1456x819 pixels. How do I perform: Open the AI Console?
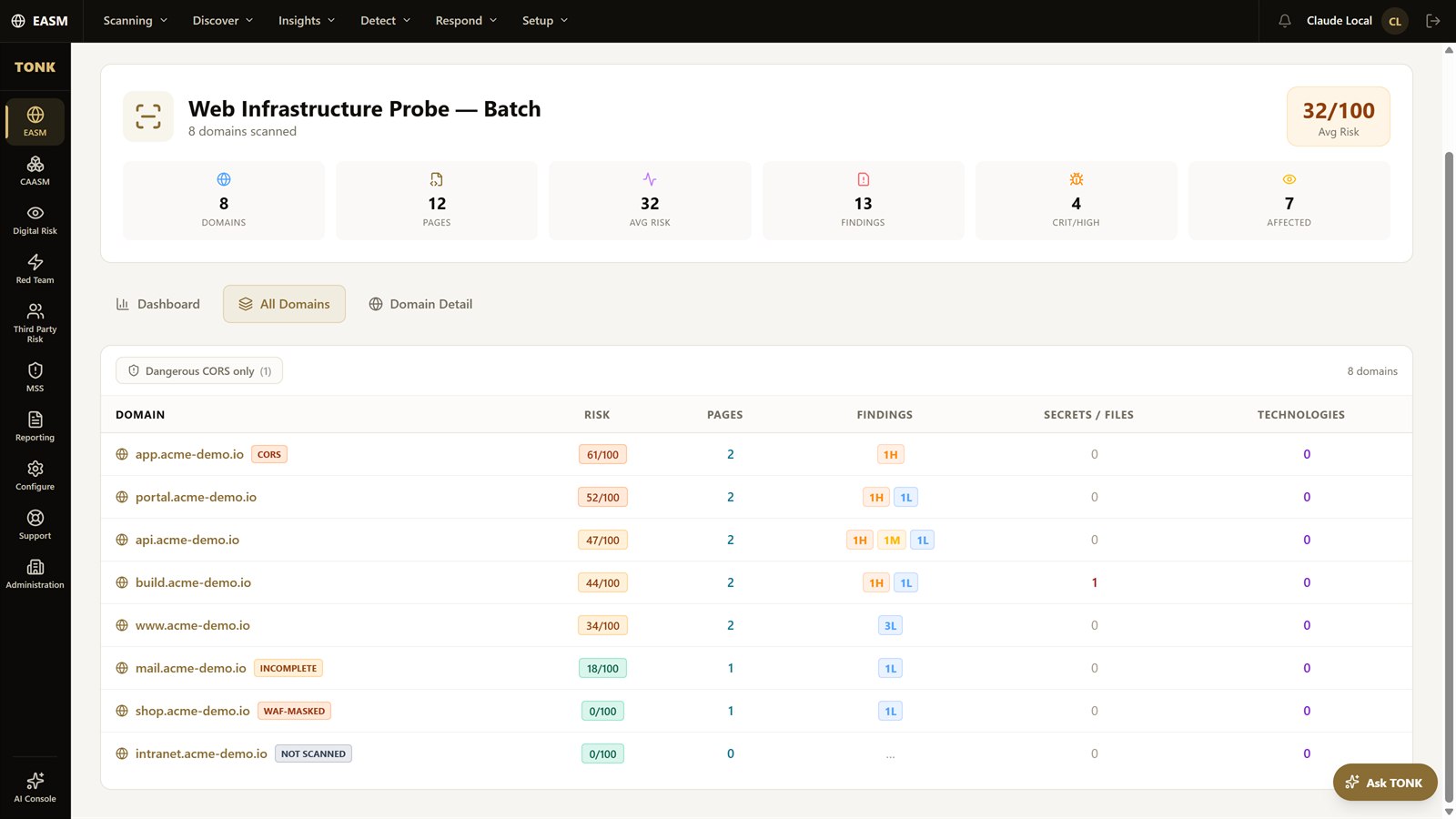35,787
